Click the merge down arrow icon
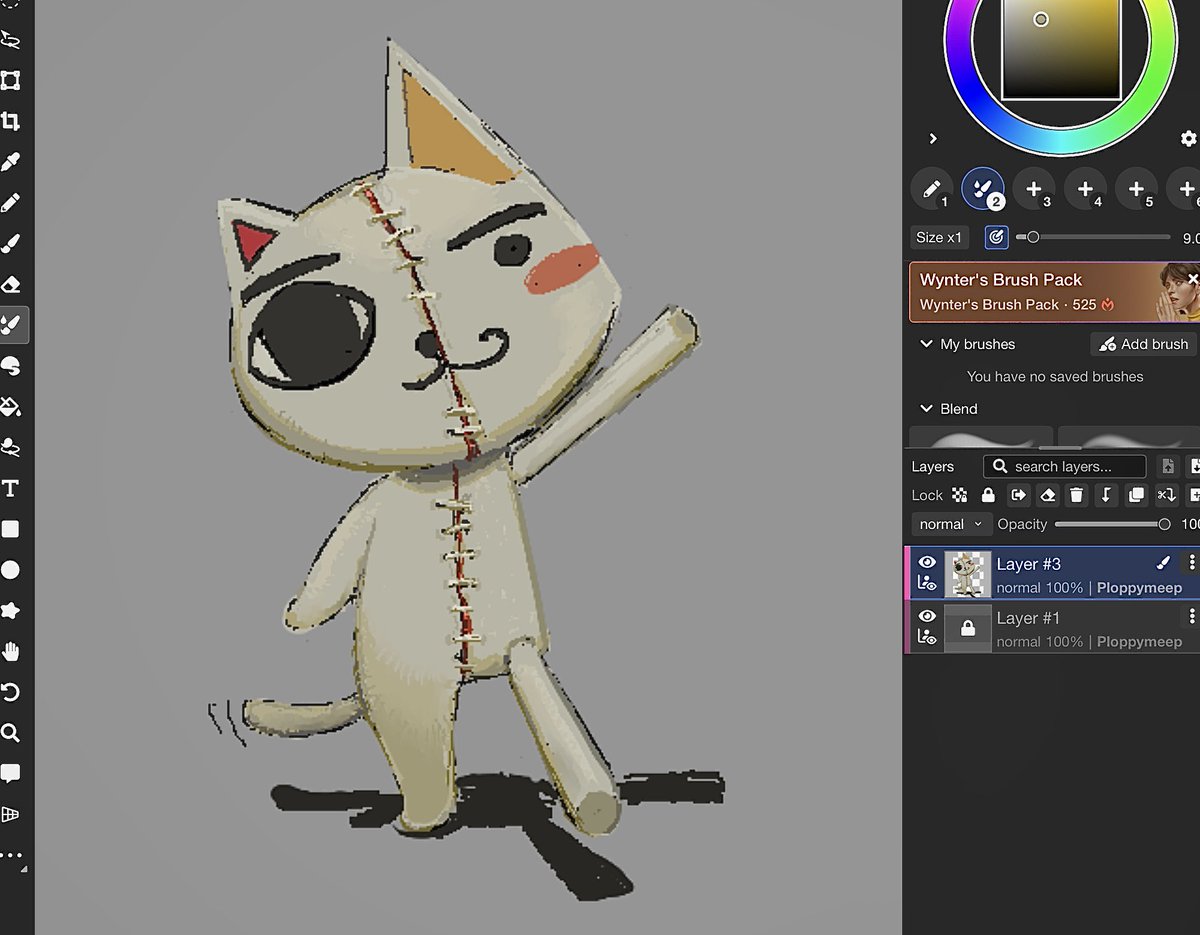Screen dimensions: 1200x935 (x=1106, y=495)
